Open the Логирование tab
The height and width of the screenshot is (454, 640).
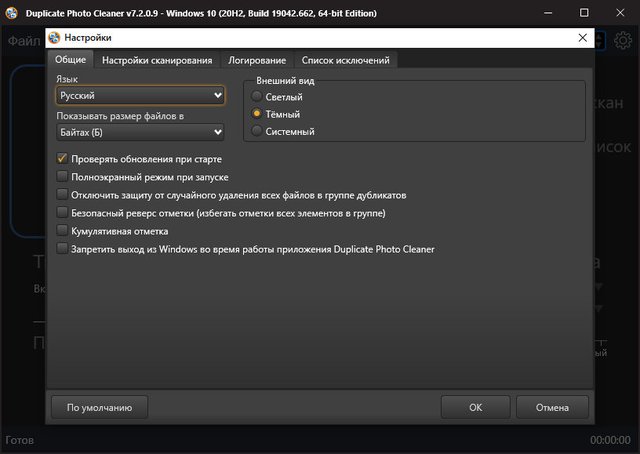pyautogui.click(x=257, y=61)
